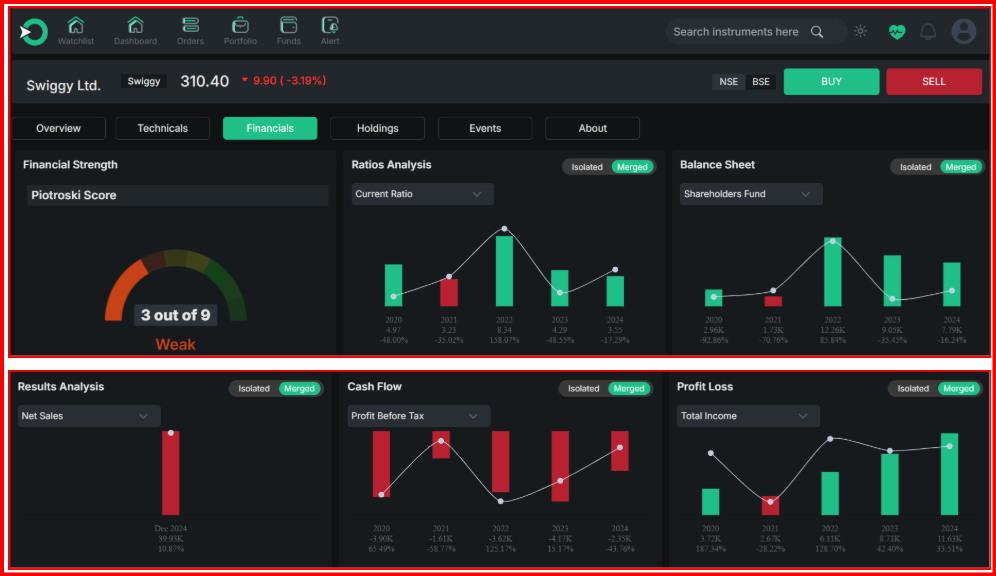This screenshot has width=996, height=576.
Task: Select Isolated in Balance Sheet
Action: pos(915,167)
